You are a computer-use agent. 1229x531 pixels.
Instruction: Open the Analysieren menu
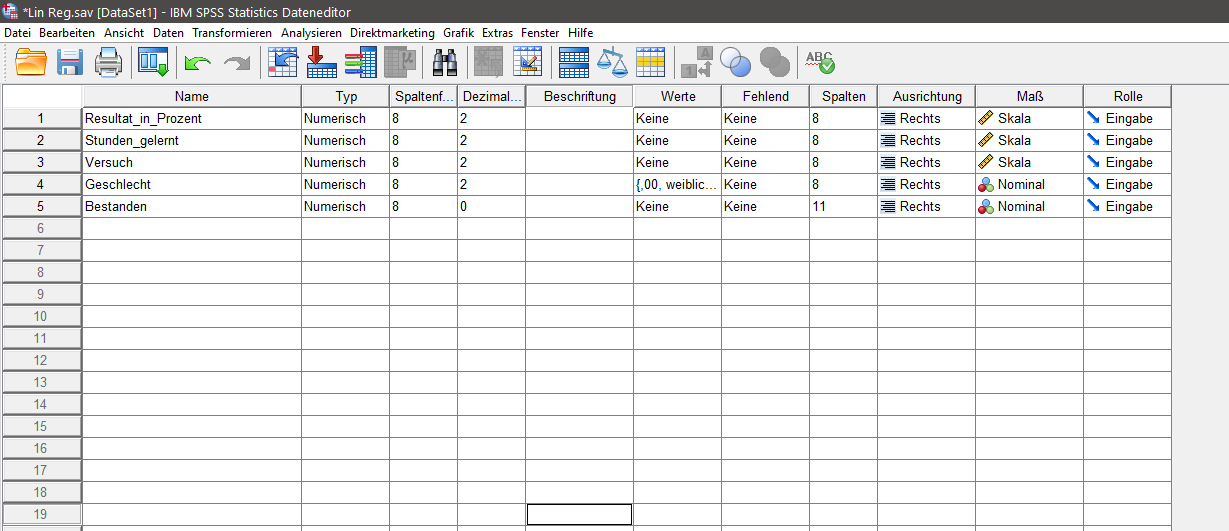[x=311, y=33]
